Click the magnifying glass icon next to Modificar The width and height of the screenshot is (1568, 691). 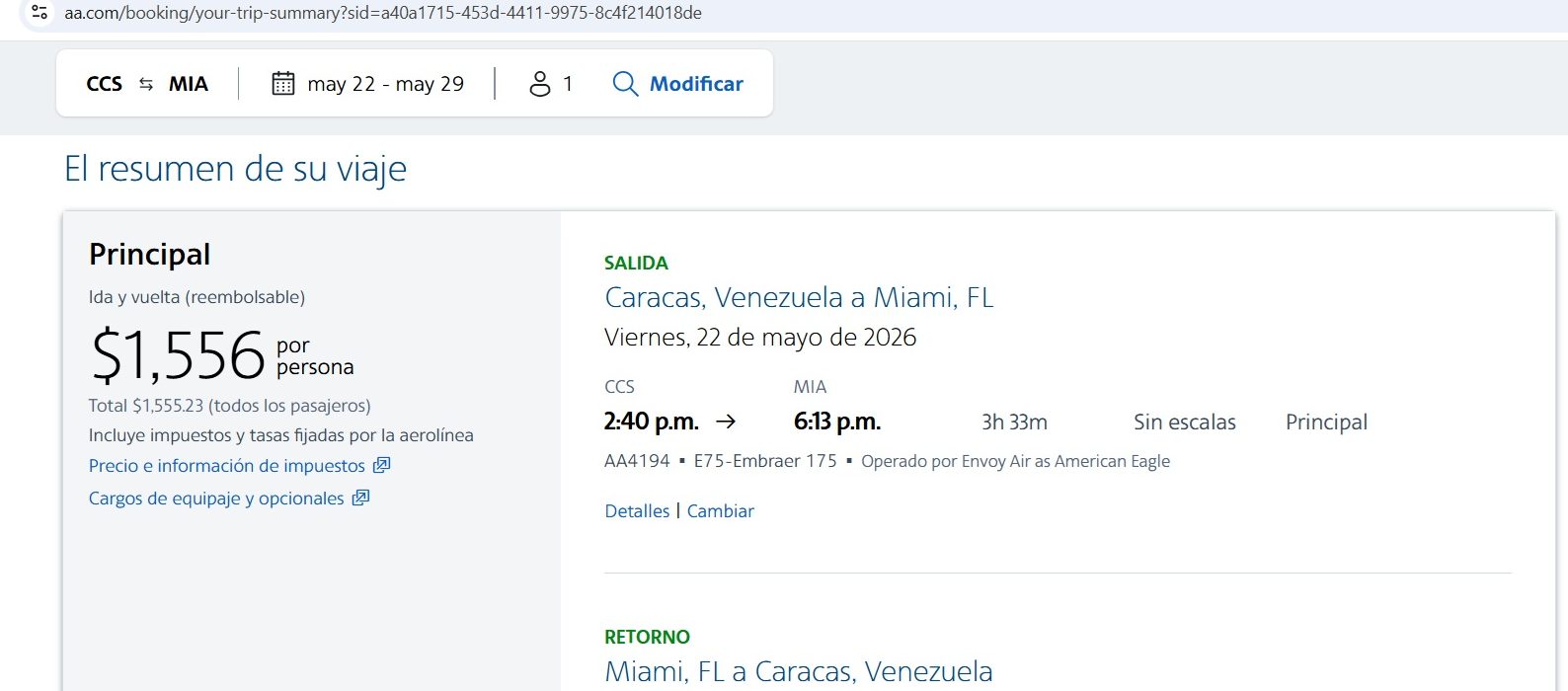pyautogui.click(x=624, y=84)
